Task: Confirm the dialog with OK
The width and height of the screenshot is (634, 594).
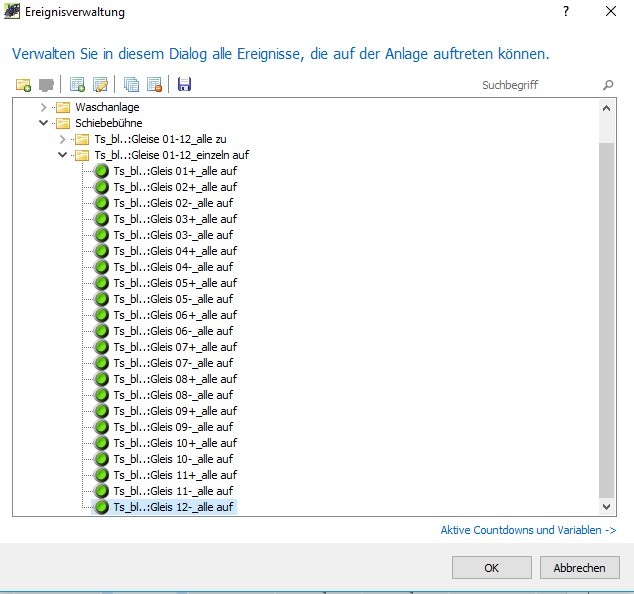Action: click(492, 568)
